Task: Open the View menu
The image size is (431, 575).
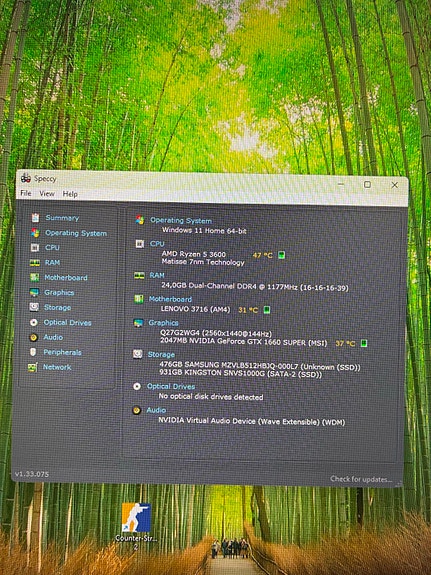Action: pyautogui.click(x=47, y=194)
